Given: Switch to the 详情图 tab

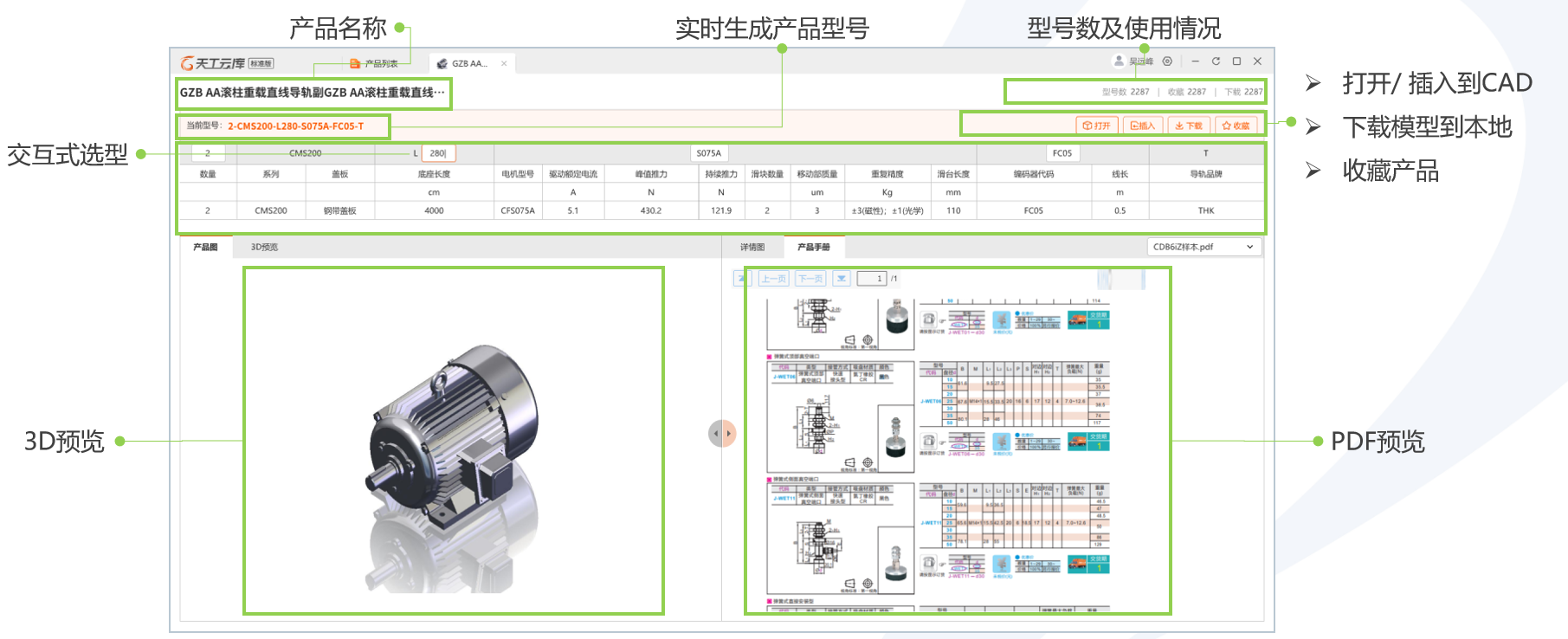Looking at the screenshot, I should tap(752, 247).
